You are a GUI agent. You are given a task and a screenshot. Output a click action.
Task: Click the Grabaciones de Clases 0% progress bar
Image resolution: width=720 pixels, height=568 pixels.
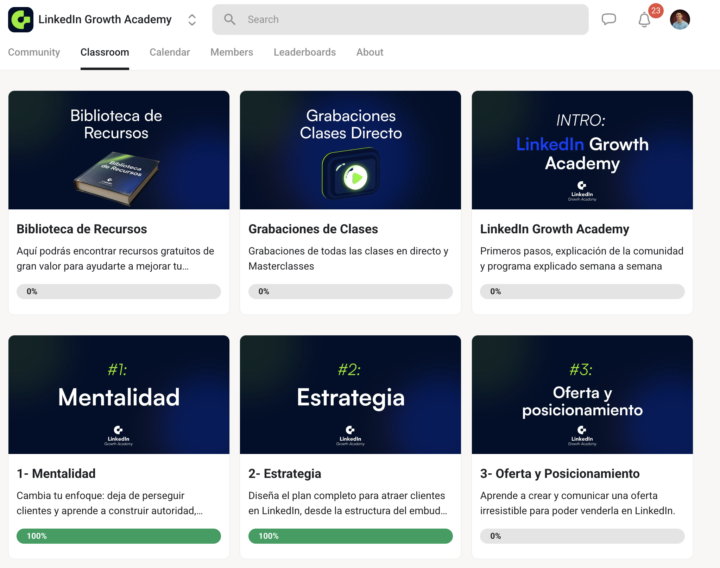pos(350,292)
